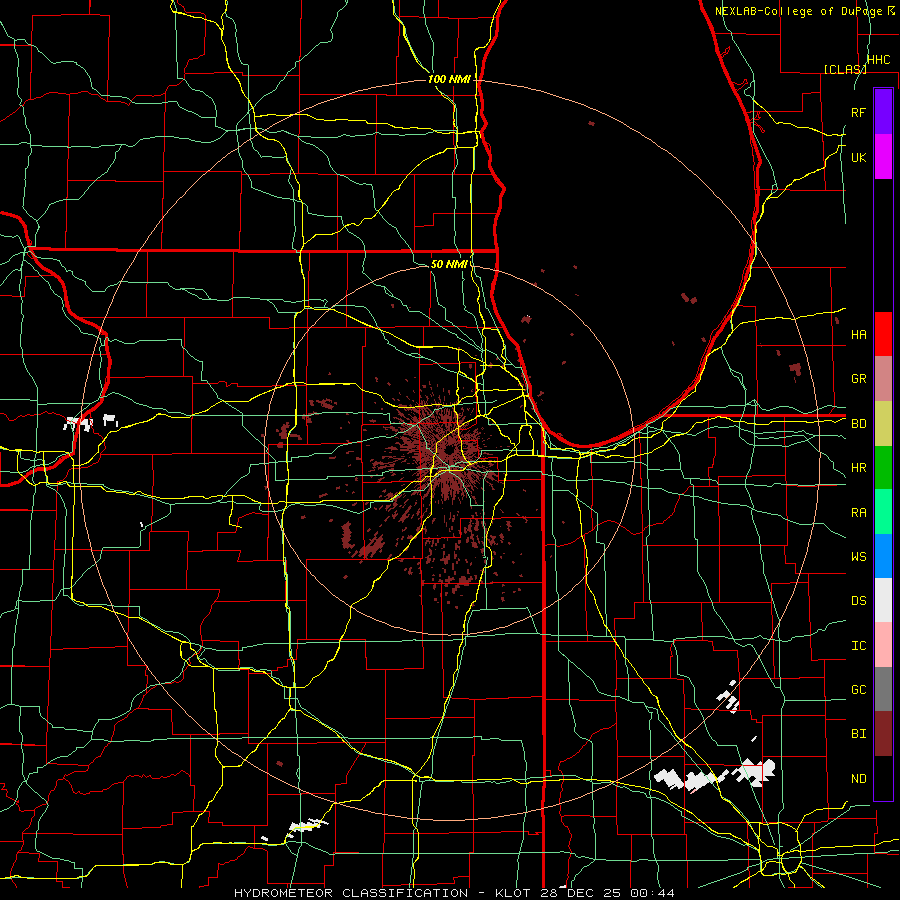Select the GC gray legend swatch
This screenshot has height=900, width=900.
(x=883, y=689)
